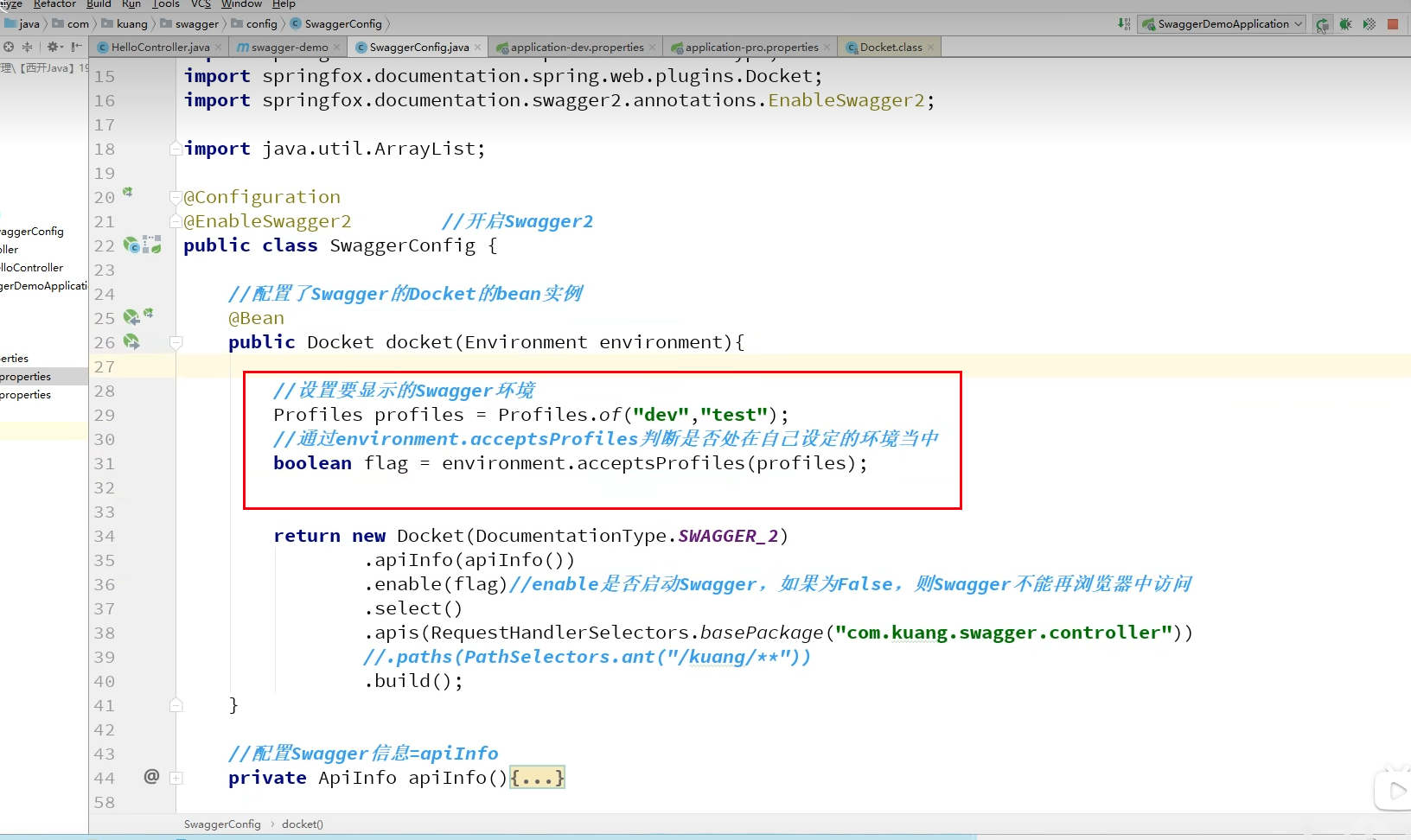
Task: Close the Docket.class tab
Action: [930, 48]
